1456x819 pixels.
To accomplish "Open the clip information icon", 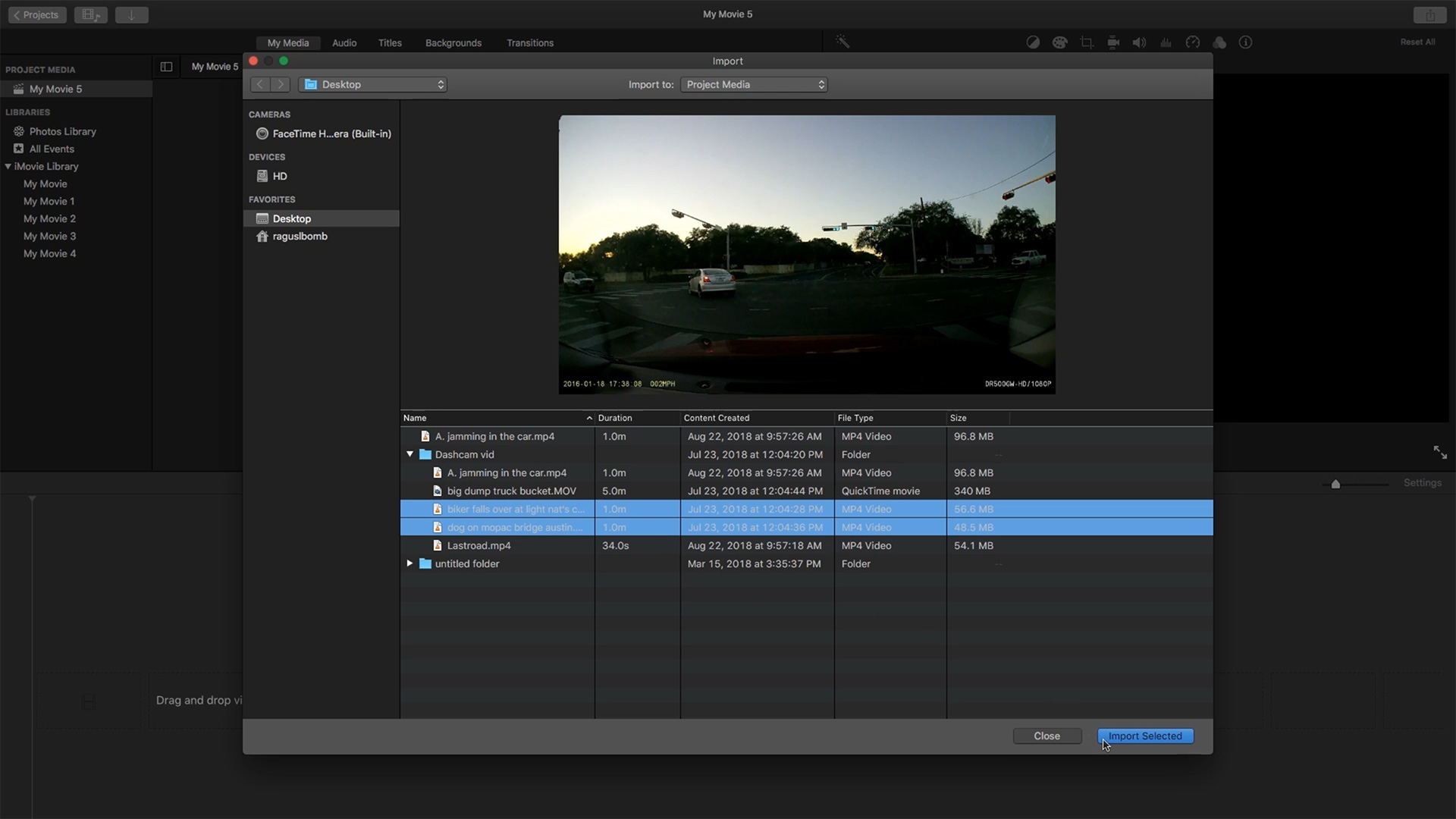I will (x=1245, y=42).
